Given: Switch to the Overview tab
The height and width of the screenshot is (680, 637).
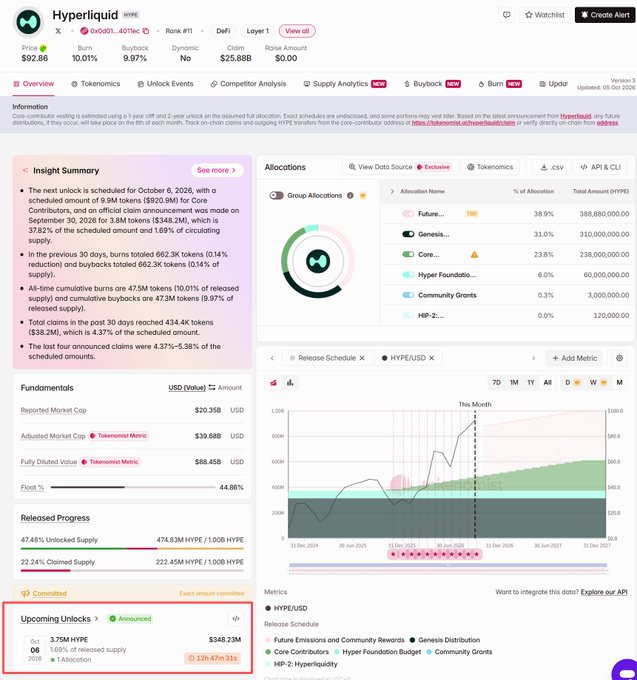Looking at the screenshot, I should click(x=33, y=84).
